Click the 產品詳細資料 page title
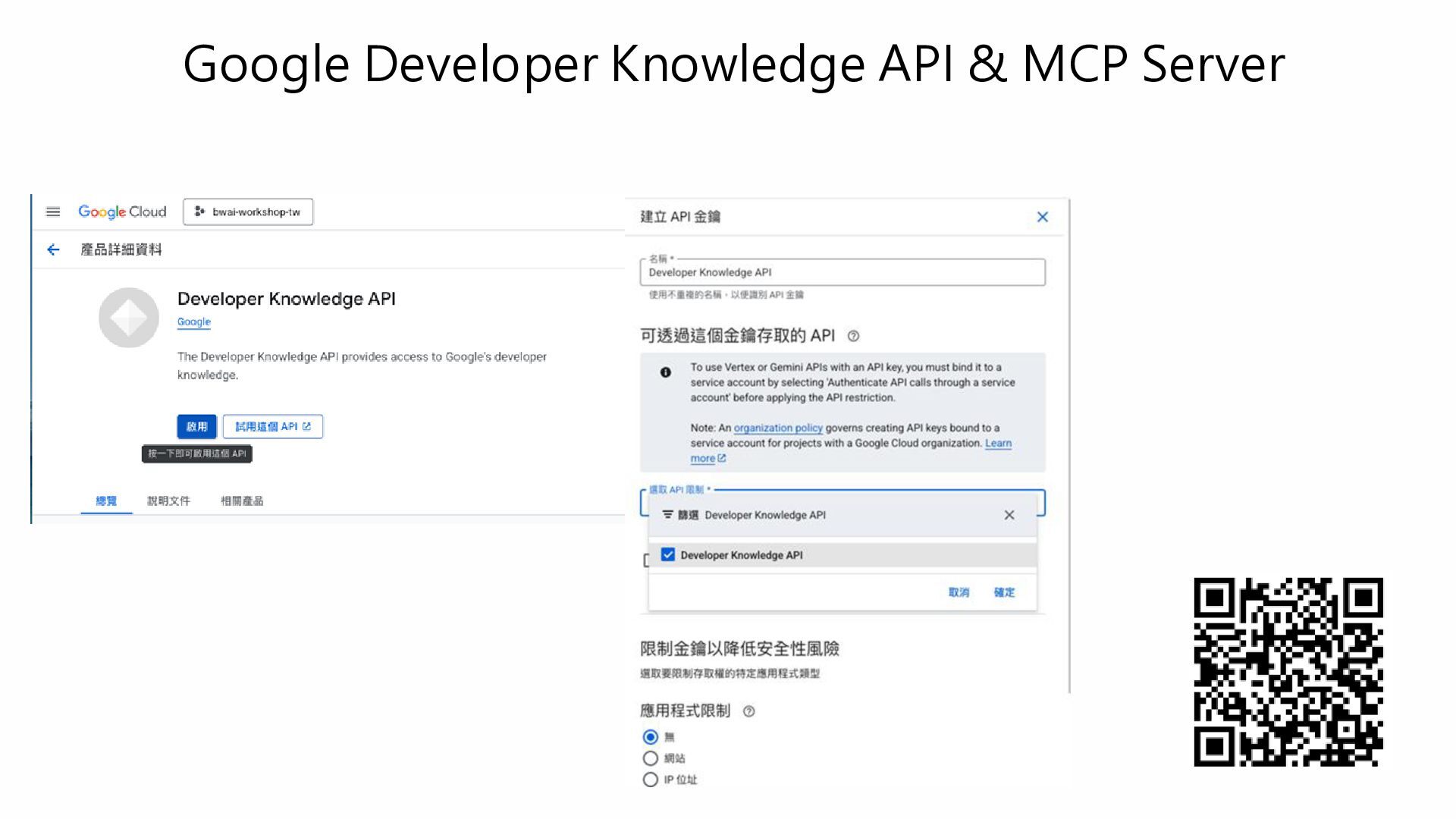The width and height of the screenshot is (1456, 819). point(121,249)
